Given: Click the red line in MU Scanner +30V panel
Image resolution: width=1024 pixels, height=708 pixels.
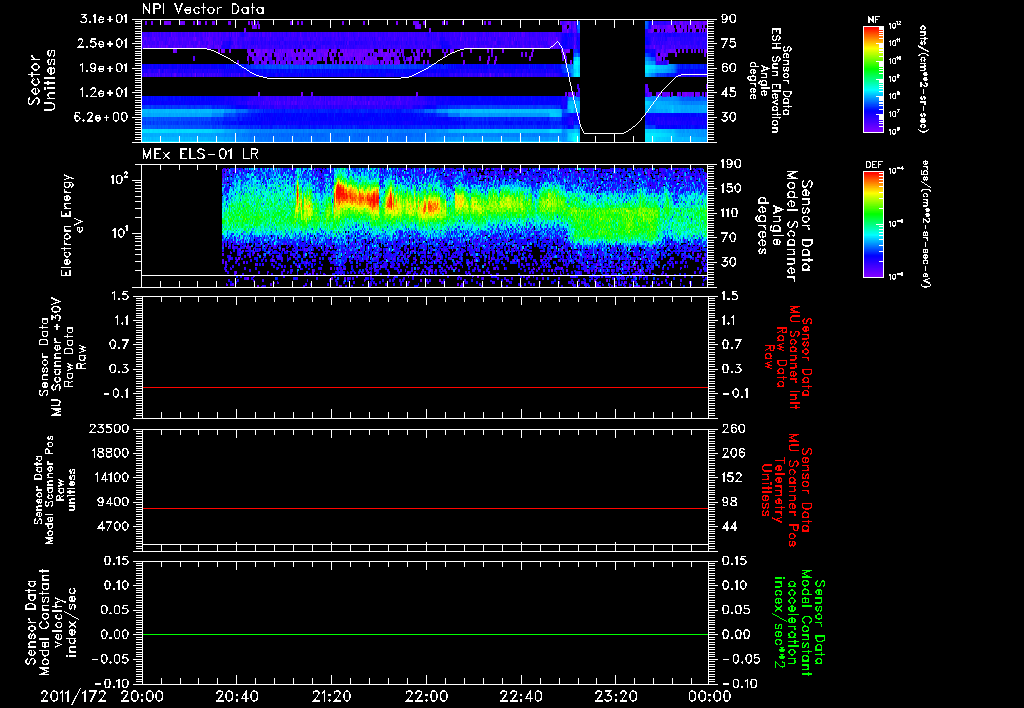Looking at the screenshot, I should tap(425, 387).
